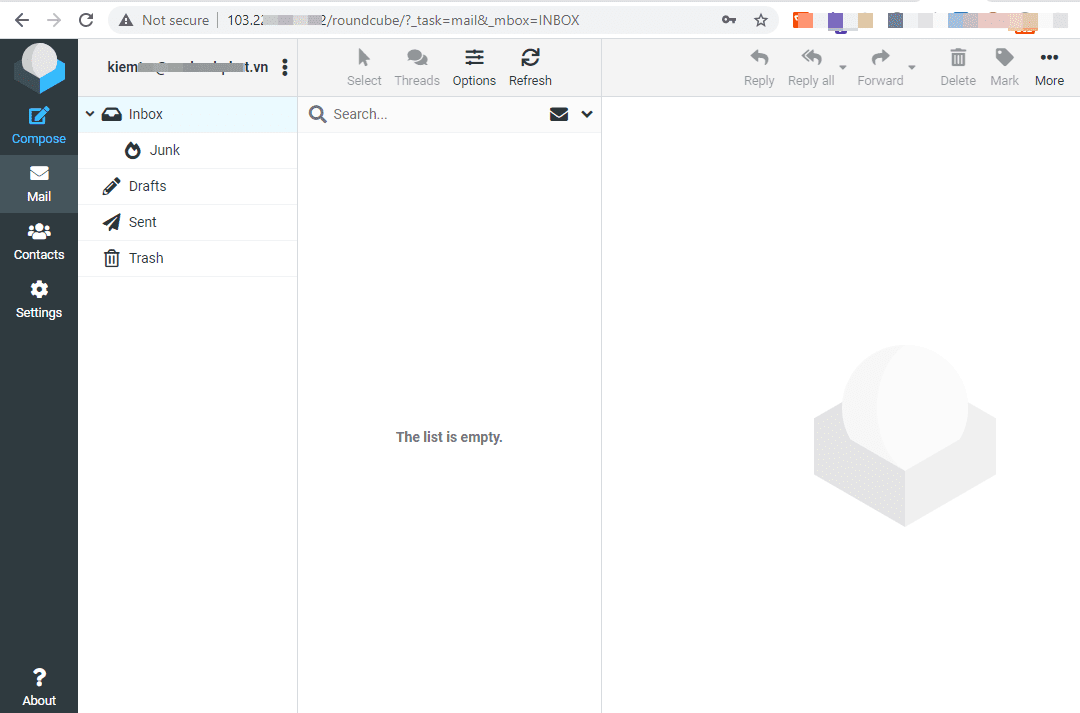Click the Refresh icon to check mail

[x=530, y=66]
